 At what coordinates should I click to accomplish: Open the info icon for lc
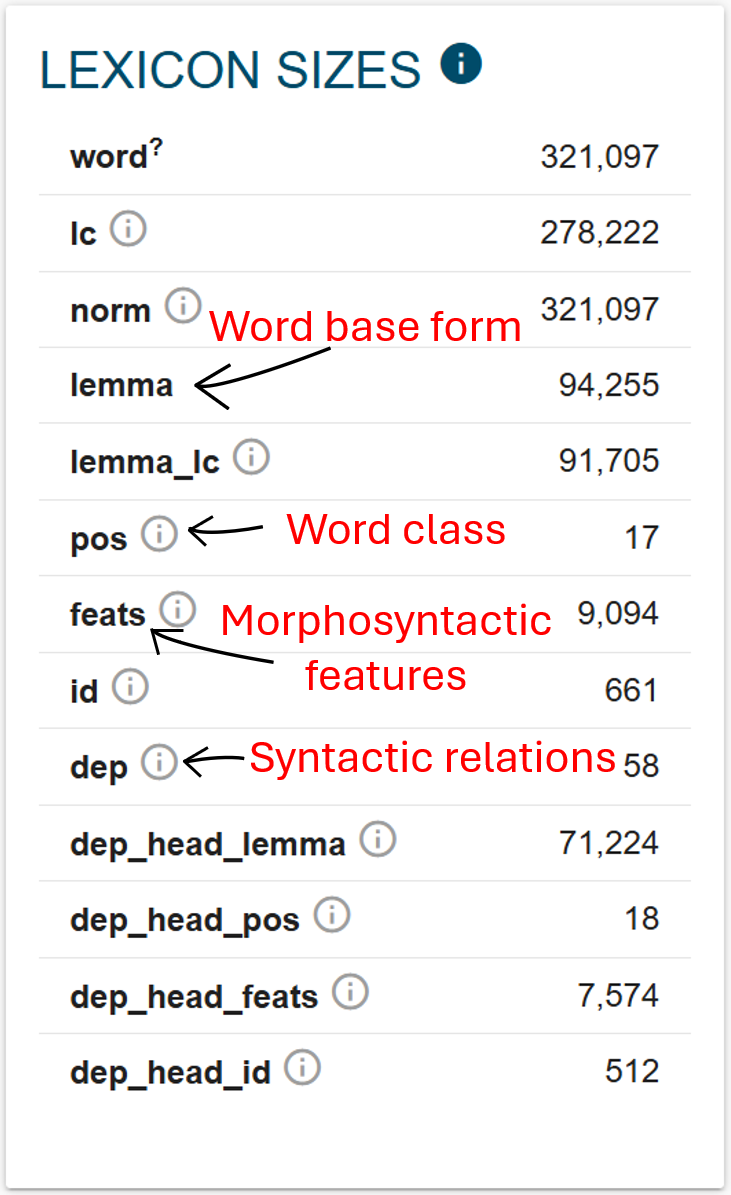[128, 230]
